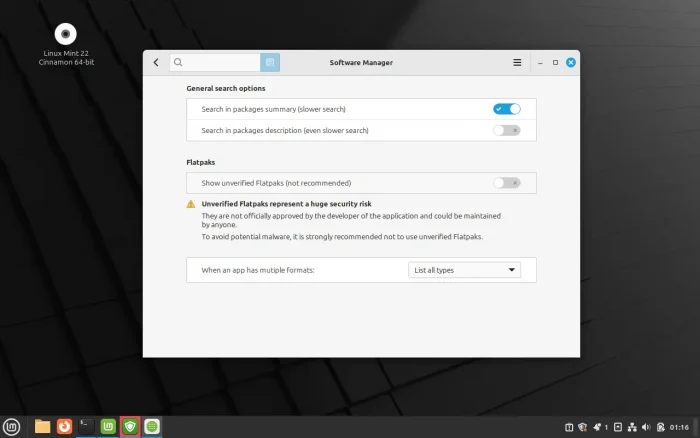Disable search in packages summary
The image size is (700, 438).
point(506,108)
